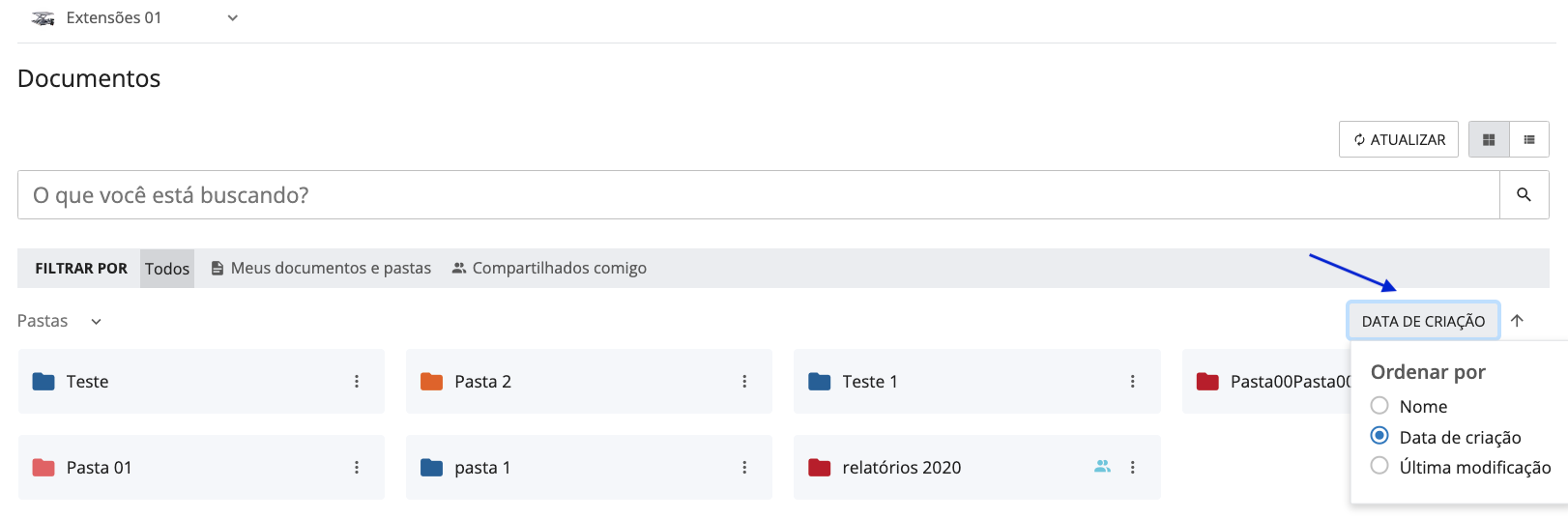Select the Todos filter
This screenshot has width=1568, height=519.
[167, 269]
